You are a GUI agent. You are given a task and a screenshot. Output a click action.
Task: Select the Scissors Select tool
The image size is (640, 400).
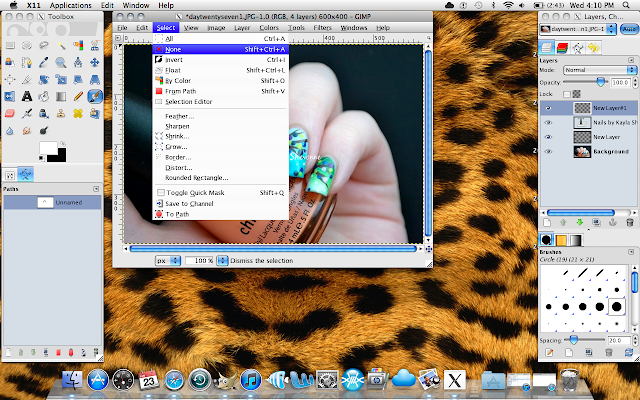[95, 45]
